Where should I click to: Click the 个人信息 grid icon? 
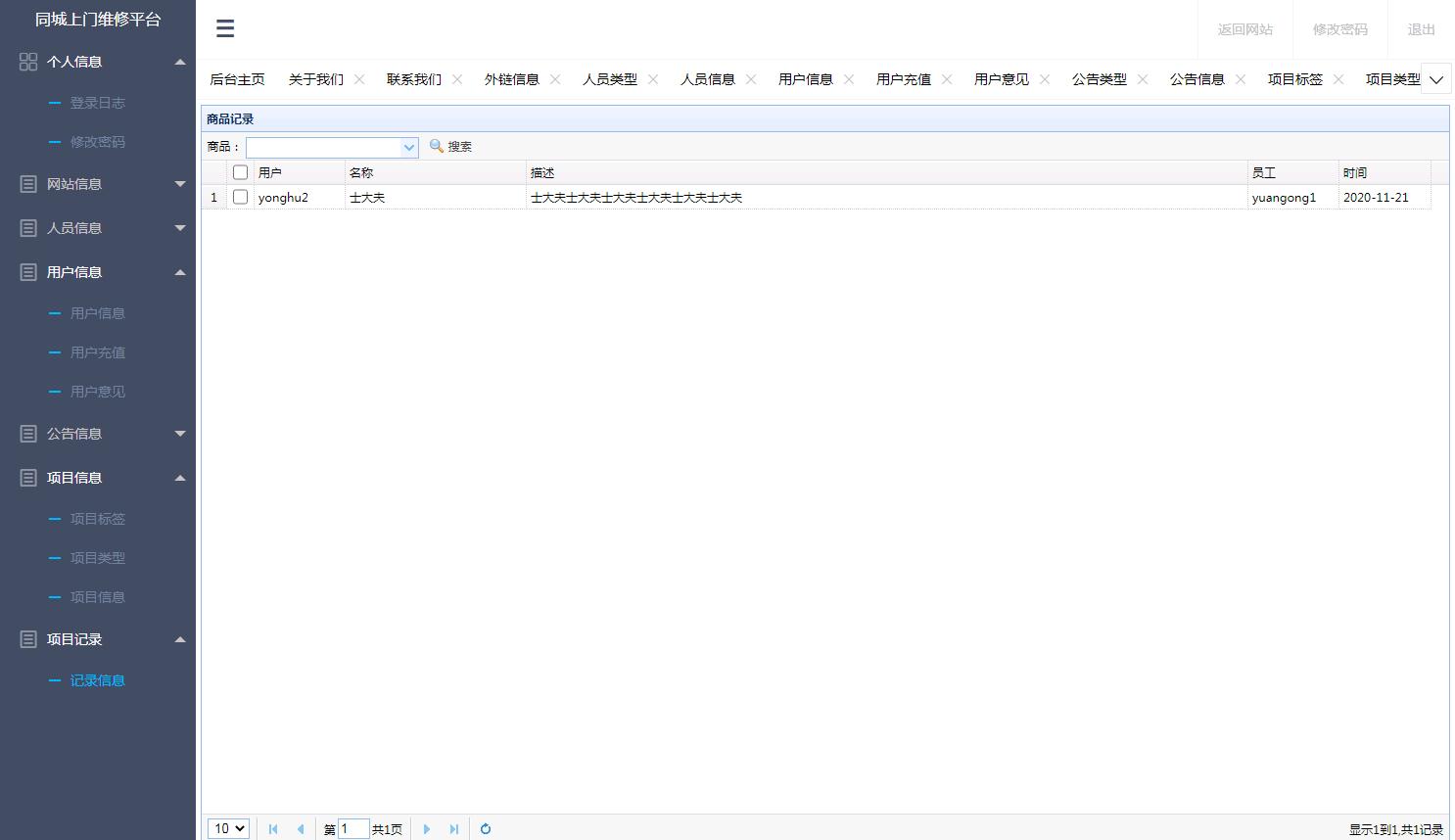(x=28, y=62)
